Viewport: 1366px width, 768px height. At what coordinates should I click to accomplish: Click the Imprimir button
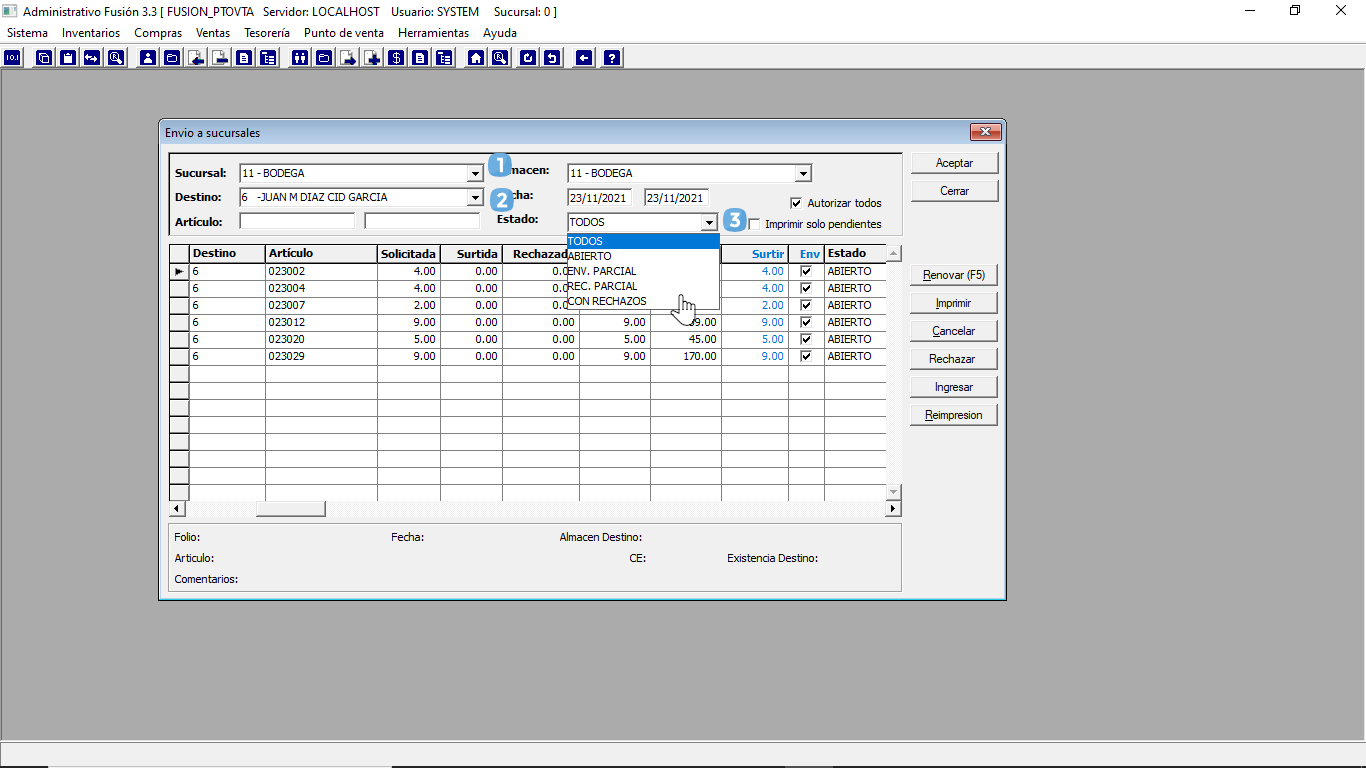(x=954, y=303)
